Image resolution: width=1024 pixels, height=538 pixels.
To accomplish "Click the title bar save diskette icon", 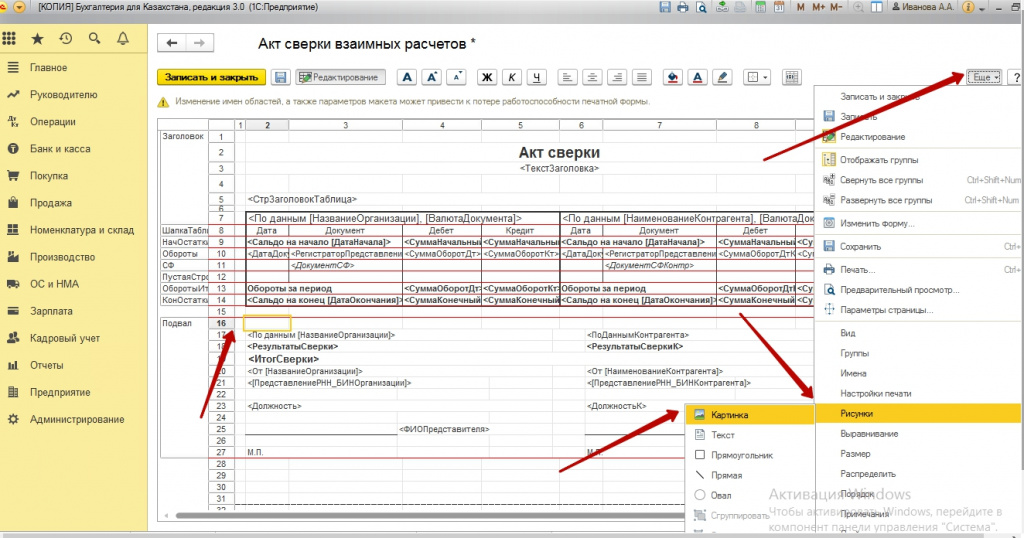I will 665,7.
